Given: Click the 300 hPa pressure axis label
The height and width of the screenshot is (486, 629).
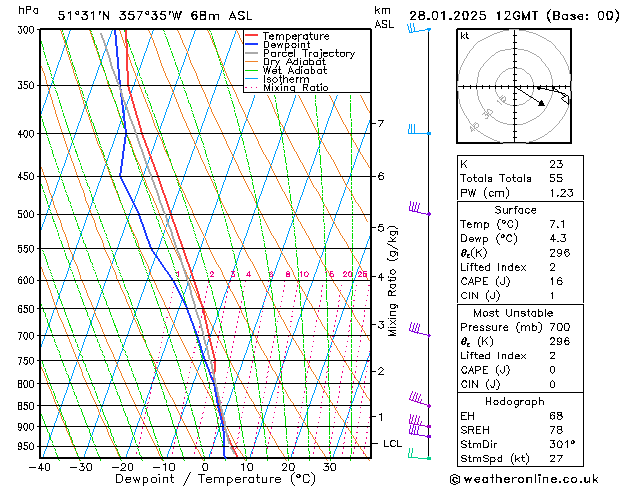Looking at the screenshot, I should [28, 30].
